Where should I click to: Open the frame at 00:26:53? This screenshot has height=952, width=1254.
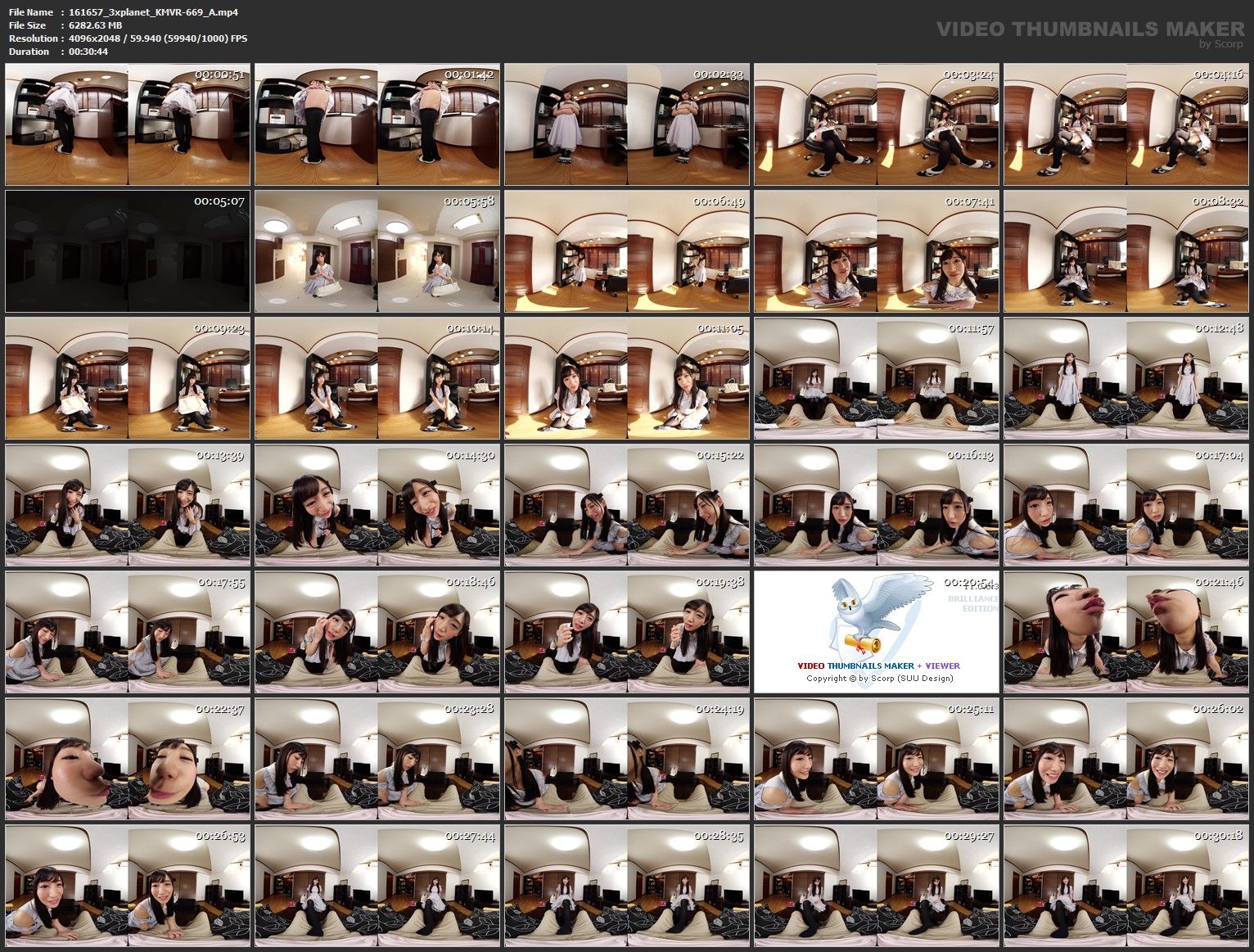(127, 886)
